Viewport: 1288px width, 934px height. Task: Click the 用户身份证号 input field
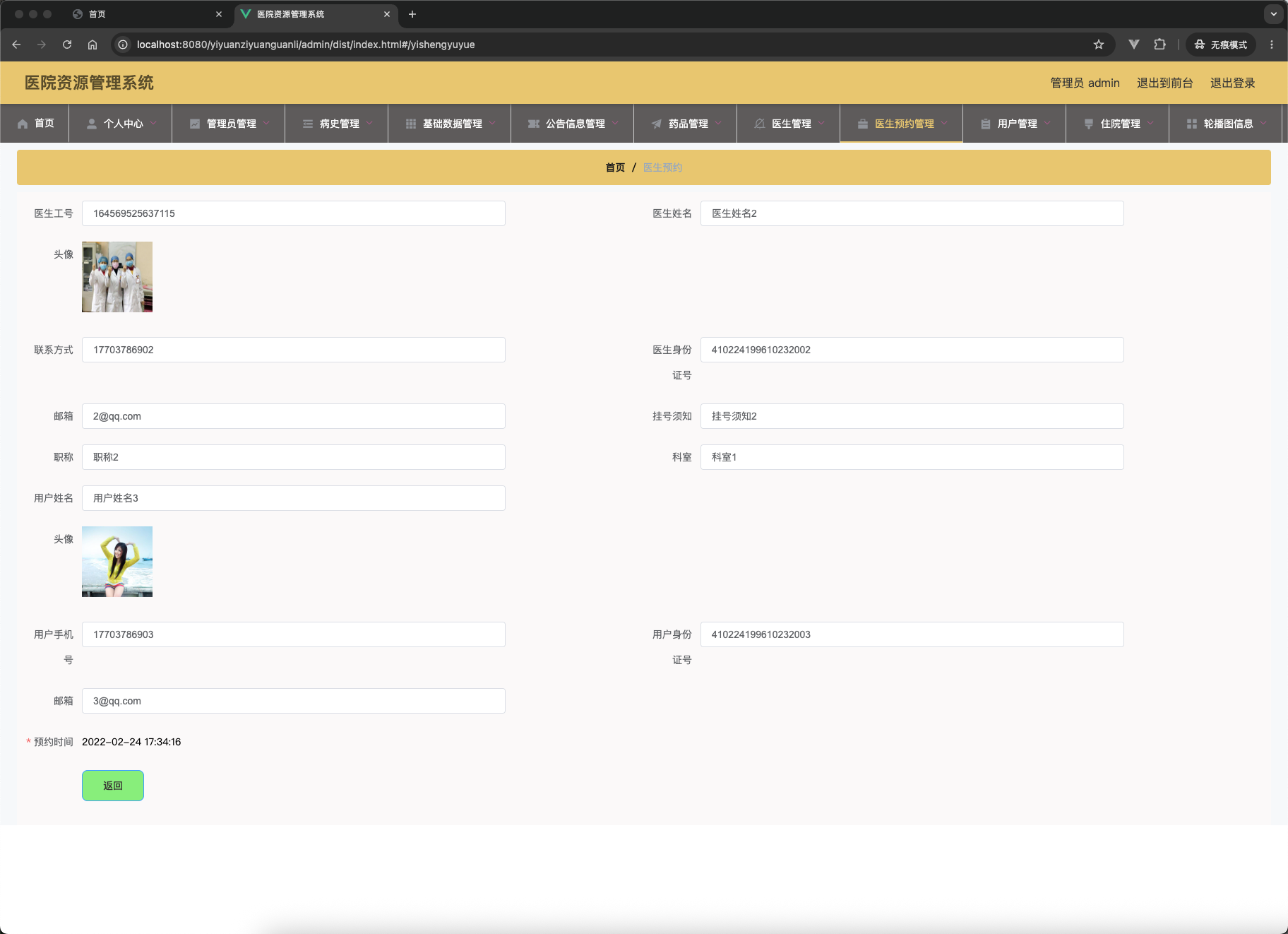point(912,634)
